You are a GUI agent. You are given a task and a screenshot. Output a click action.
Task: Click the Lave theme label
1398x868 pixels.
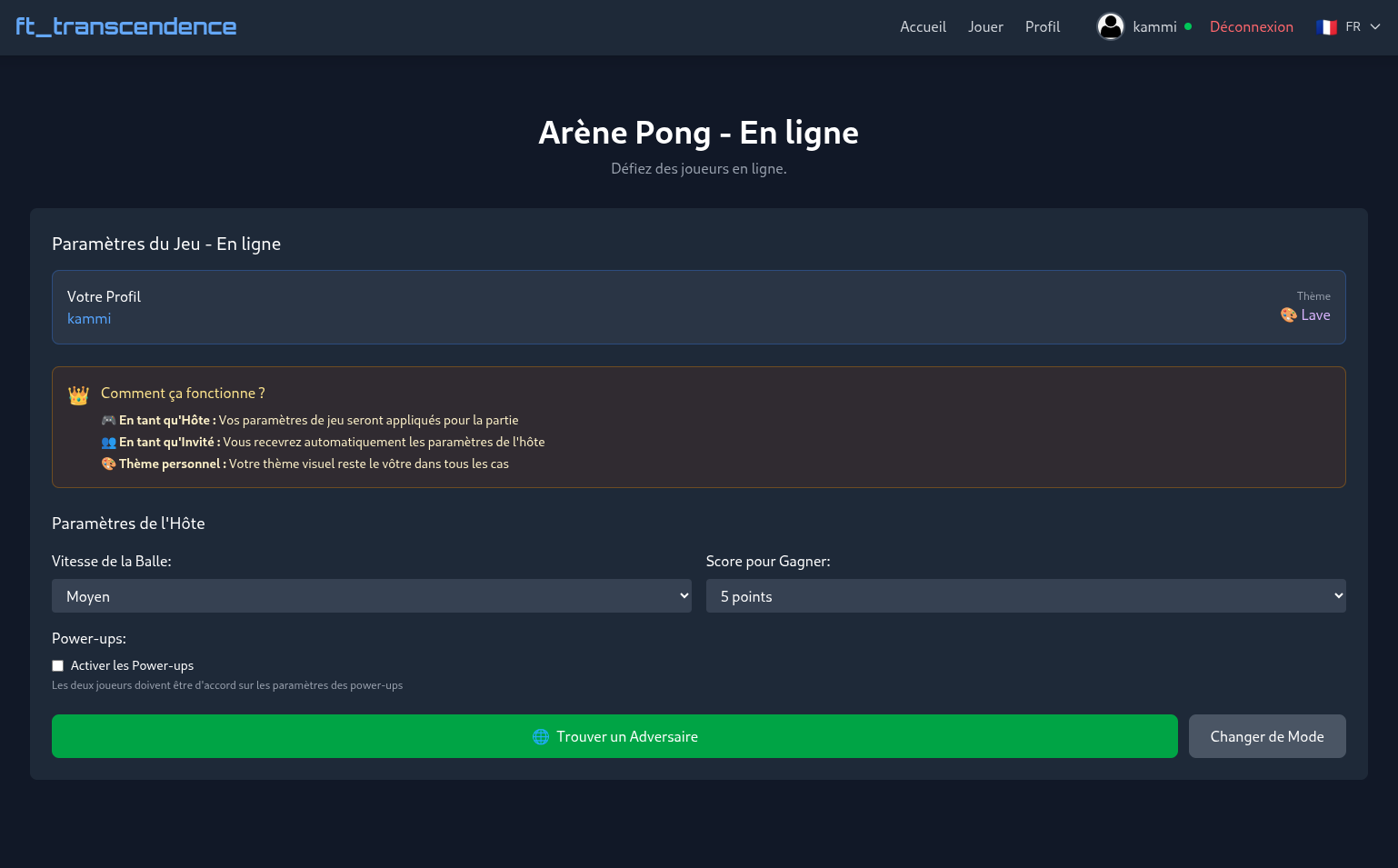(x=1315, y=315)
